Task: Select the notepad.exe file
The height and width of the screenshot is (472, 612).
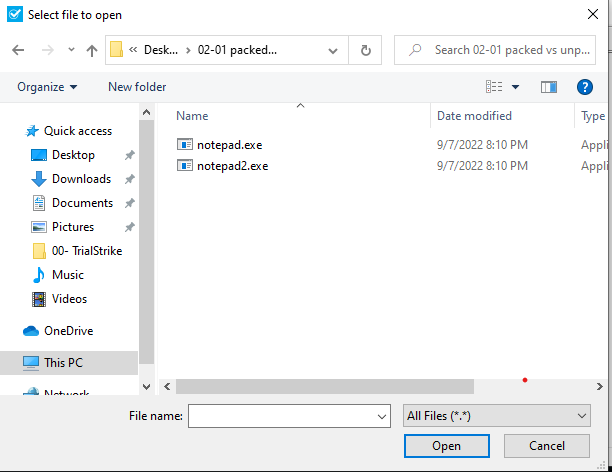Action: [229, 145]
